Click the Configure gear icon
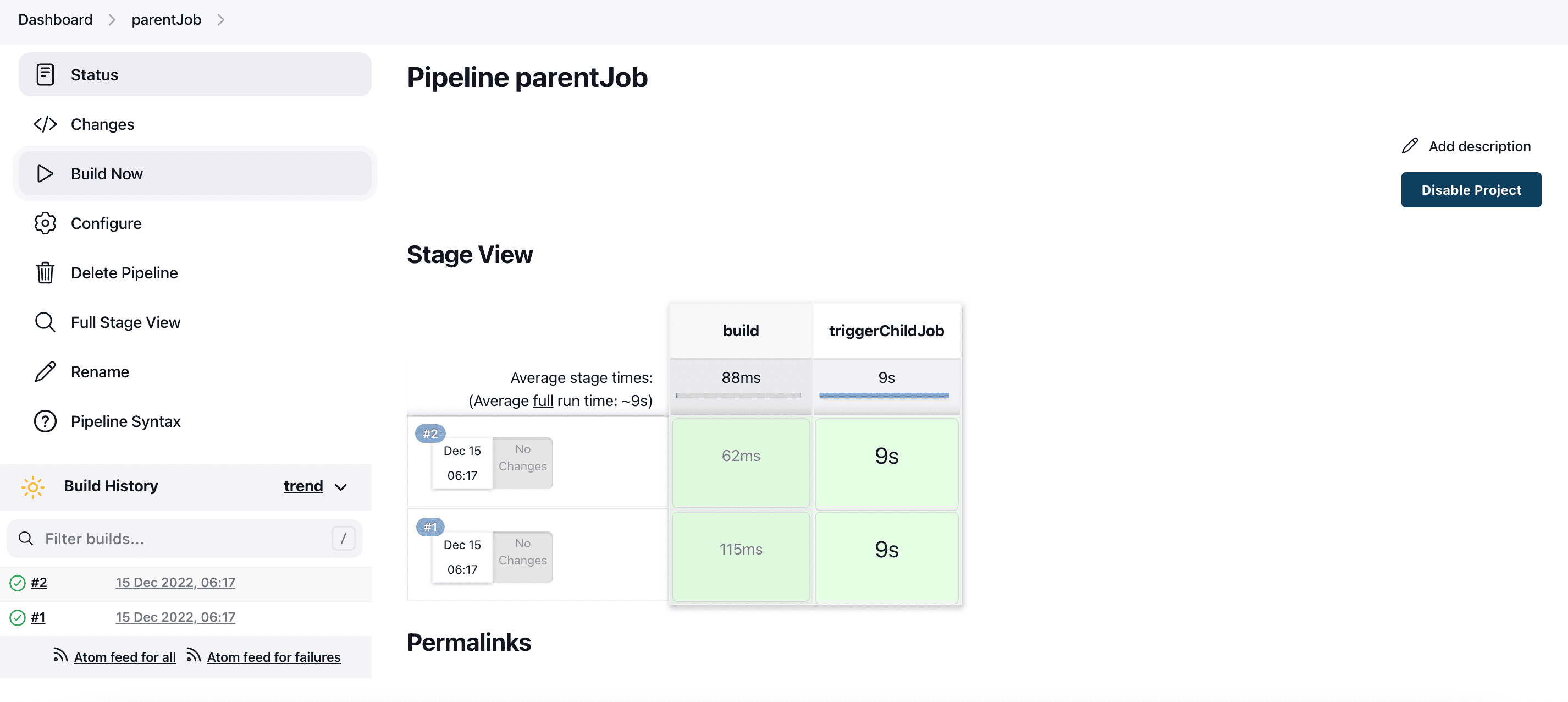This screenshot has height=702, width=1568. pos(44,223)
